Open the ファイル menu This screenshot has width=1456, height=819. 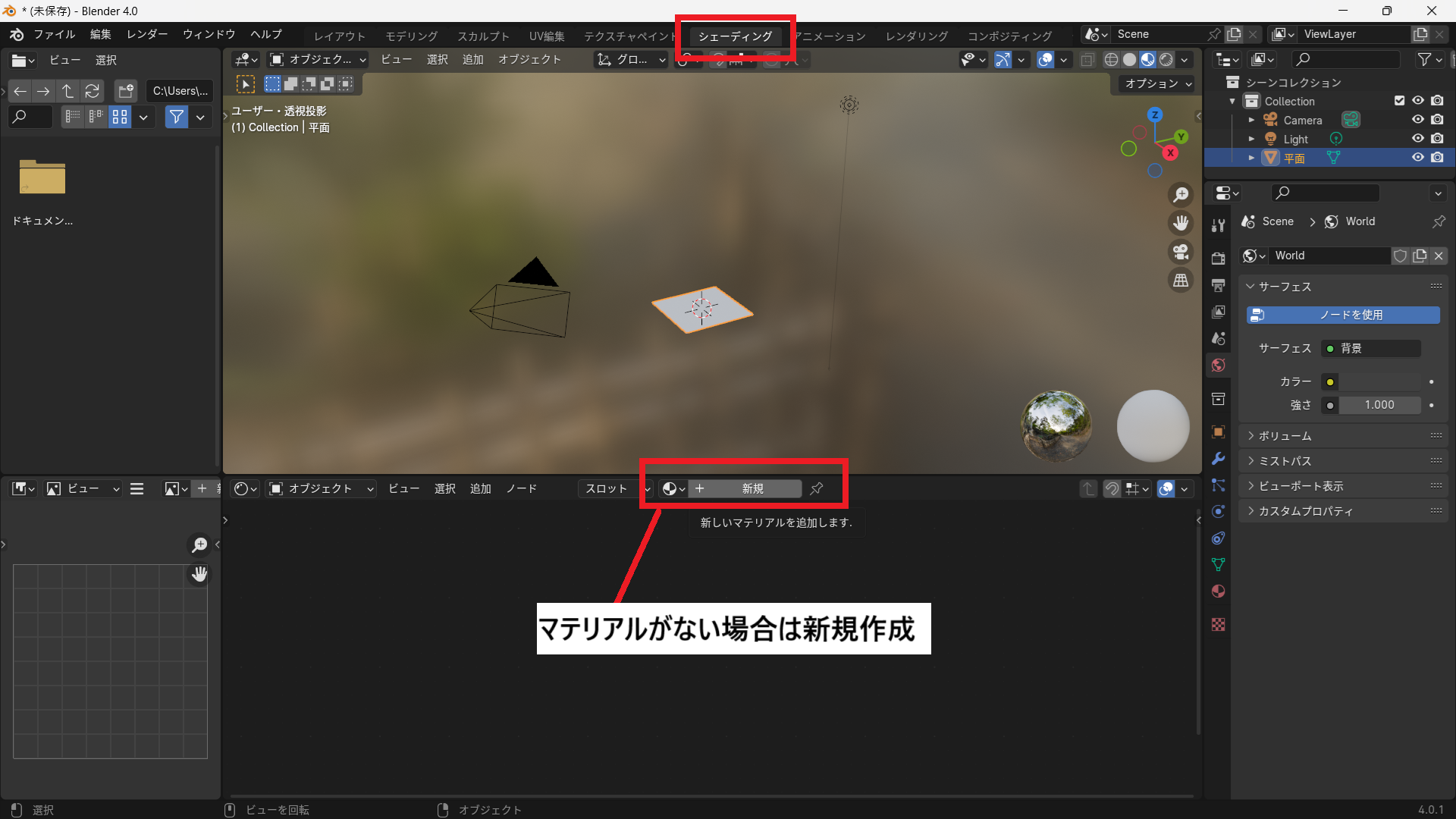pos(54,35)
